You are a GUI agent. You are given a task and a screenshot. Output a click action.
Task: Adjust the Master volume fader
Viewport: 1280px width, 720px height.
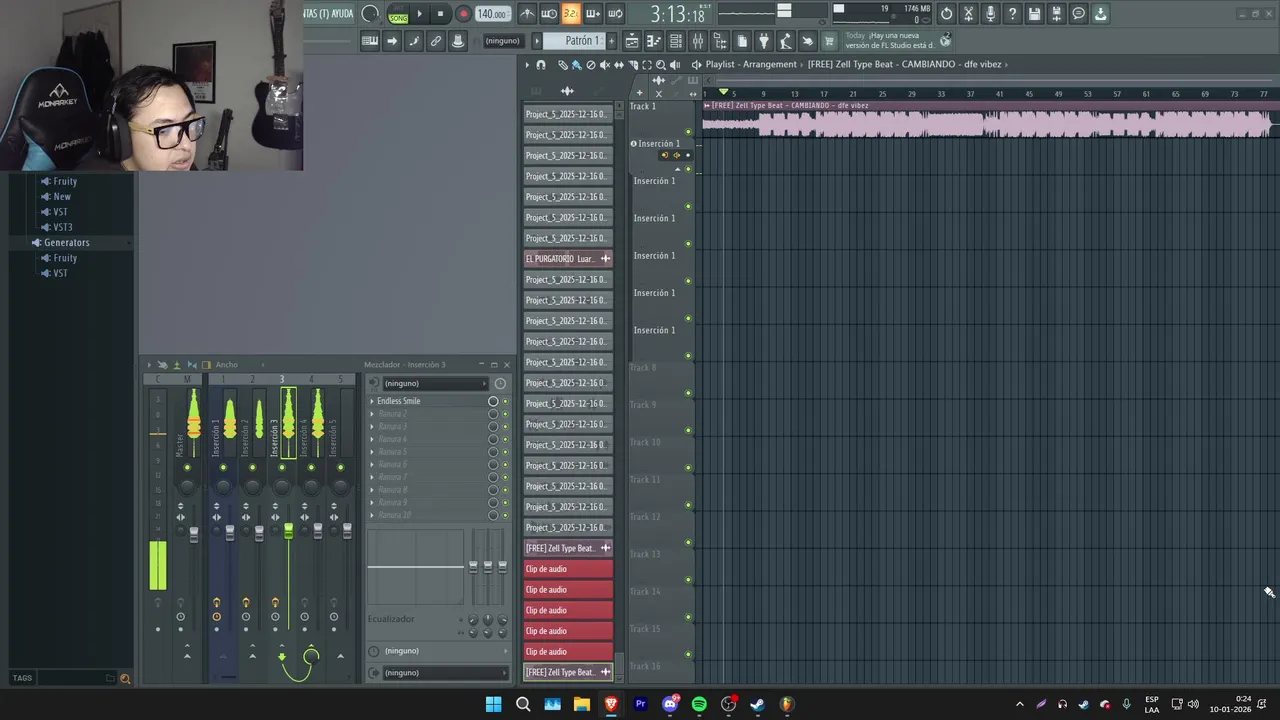click(194, 534)
